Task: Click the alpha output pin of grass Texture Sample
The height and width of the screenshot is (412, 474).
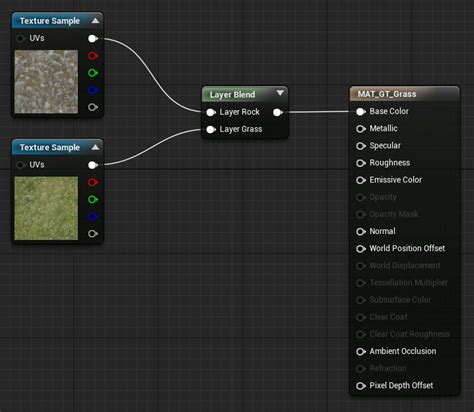Action: tap(93, 234)
